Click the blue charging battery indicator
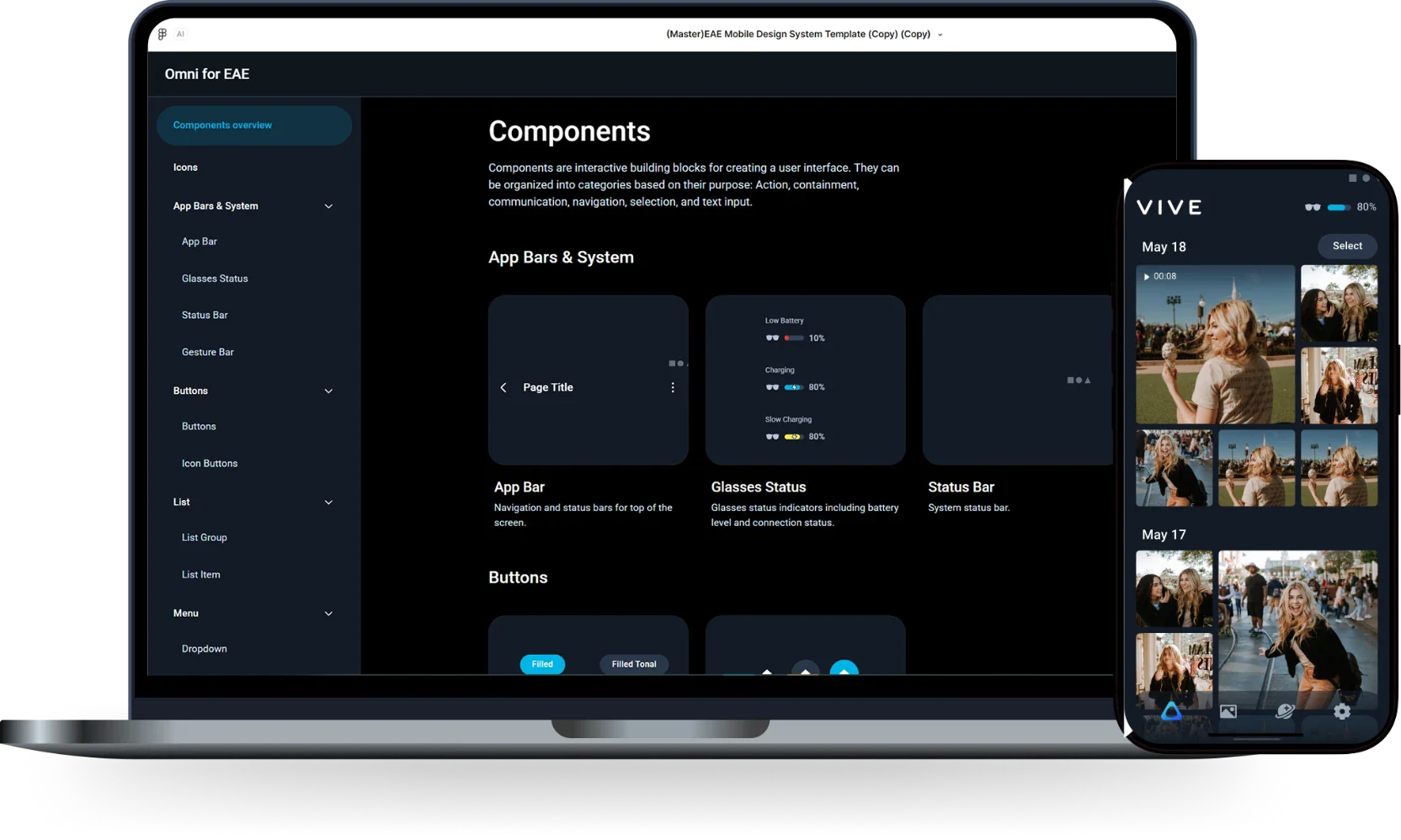1401x840 pixels. [x=794, y=388]
